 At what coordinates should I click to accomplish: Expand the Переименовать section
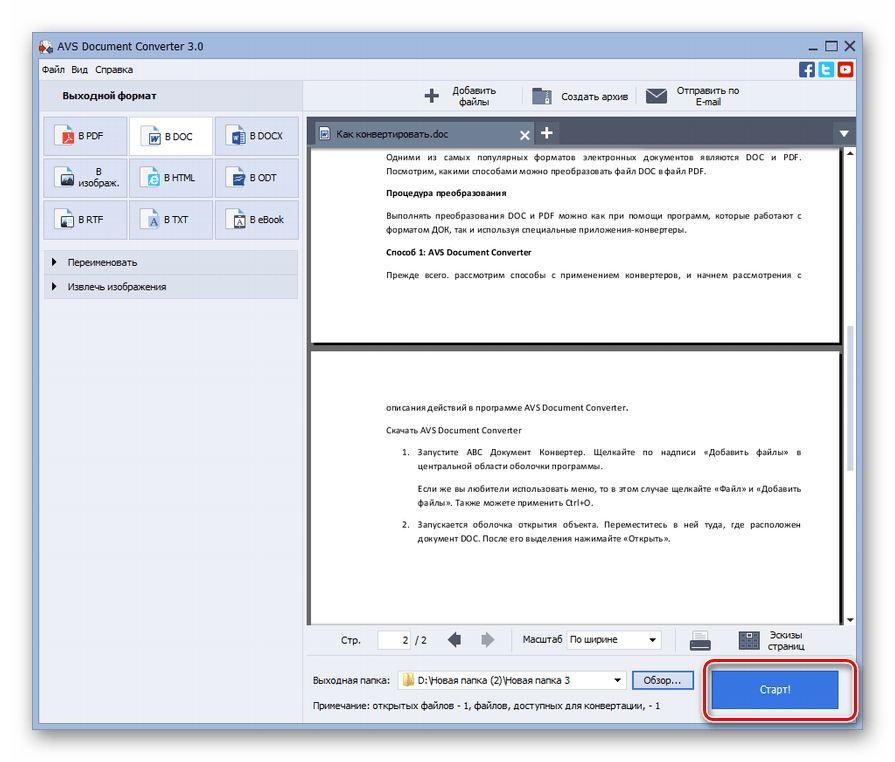click(171, 263)
